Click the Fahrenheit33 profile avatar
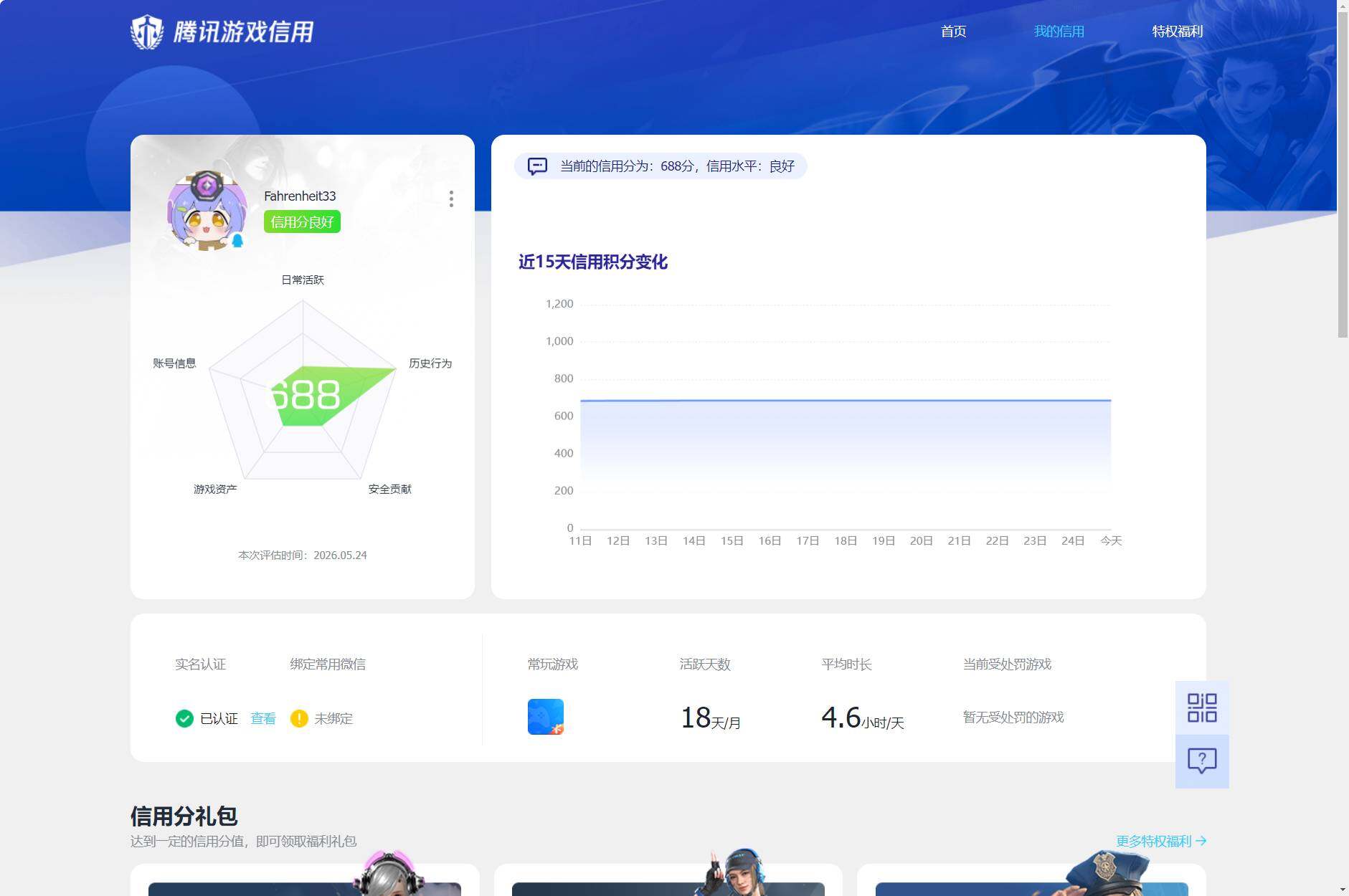 207,211
